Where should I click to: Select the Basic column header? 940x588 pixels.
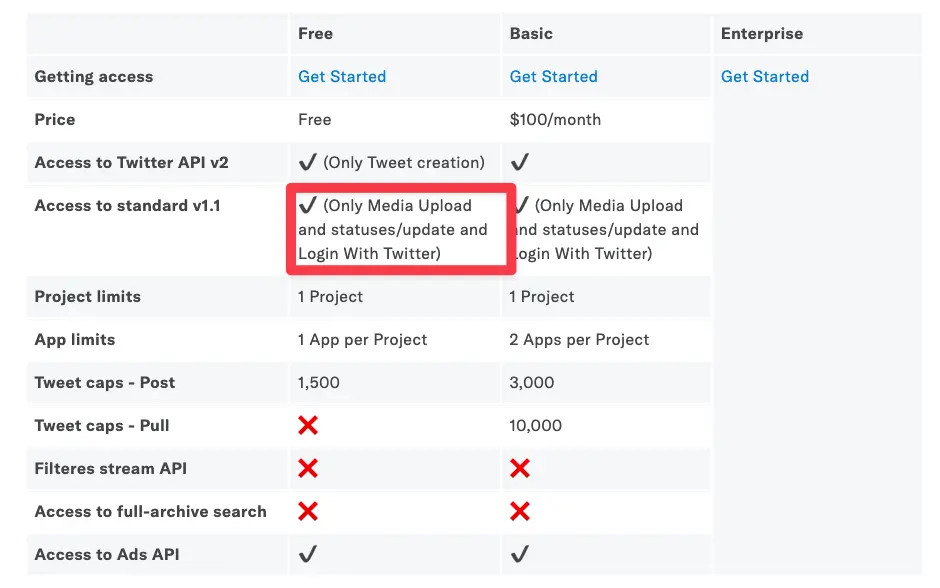pos(527,33)
